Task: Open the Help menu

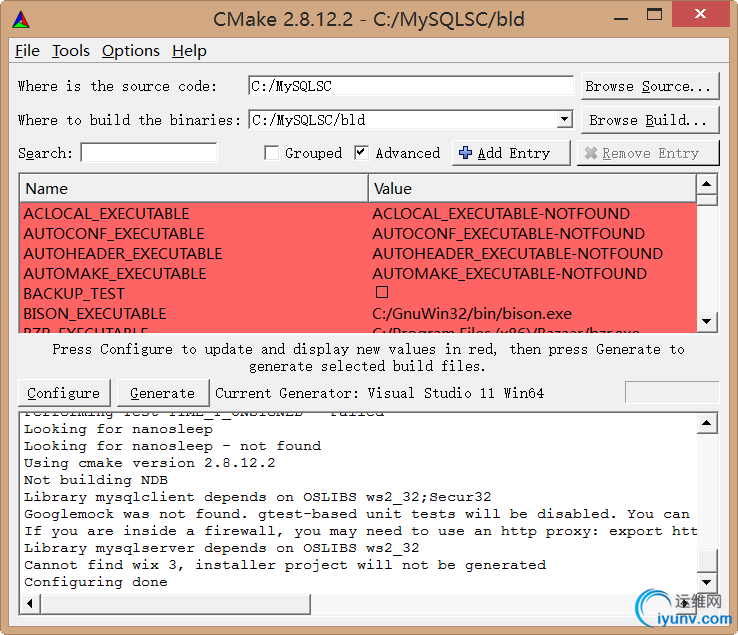Action: click(189, 51)
